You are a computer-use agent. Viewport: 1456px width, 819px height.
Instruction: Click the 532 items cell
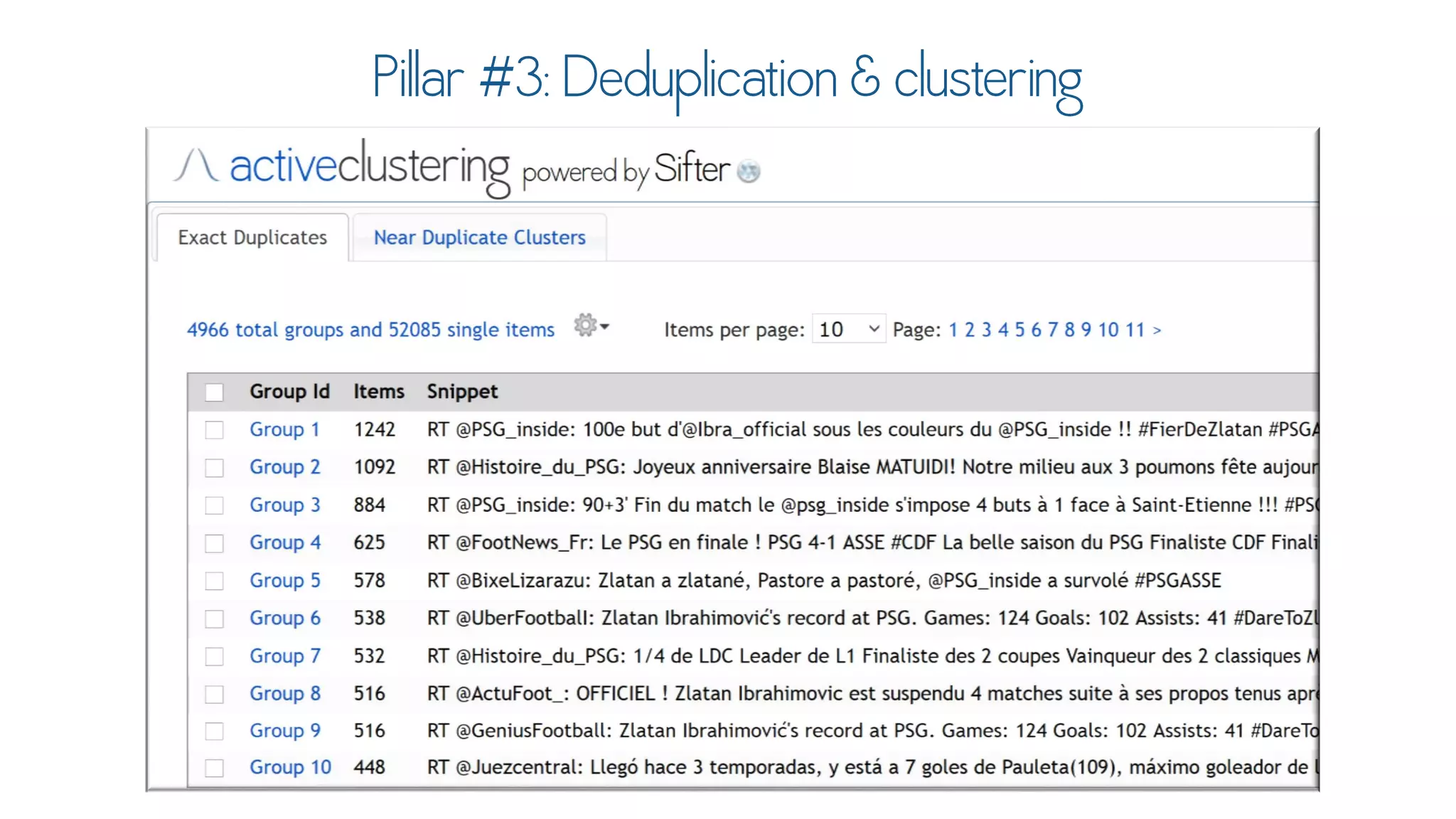[x=370, y=655]
